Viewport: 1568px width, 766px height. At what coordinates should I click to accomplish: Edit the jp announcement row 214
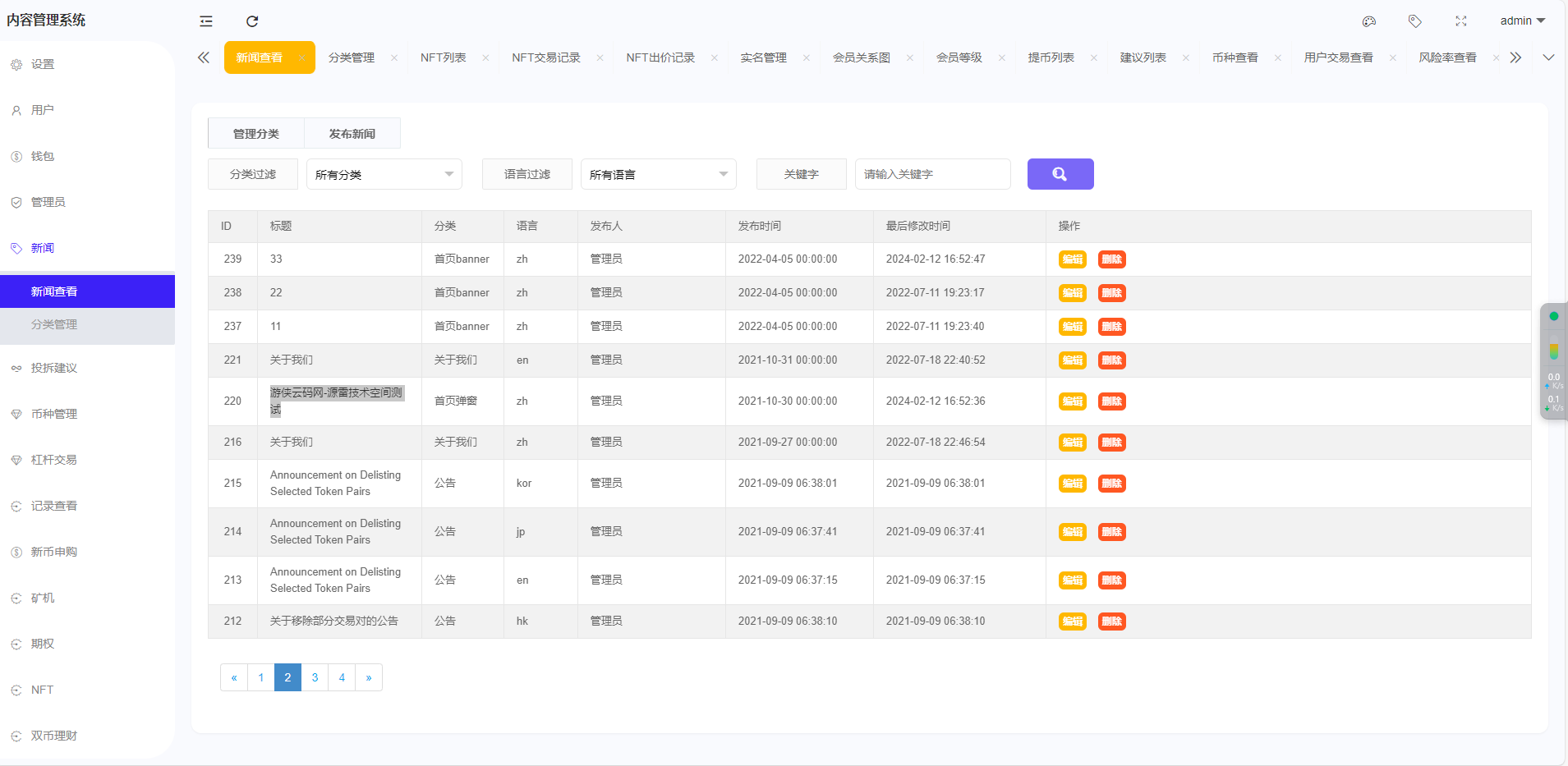(1072, 532)
